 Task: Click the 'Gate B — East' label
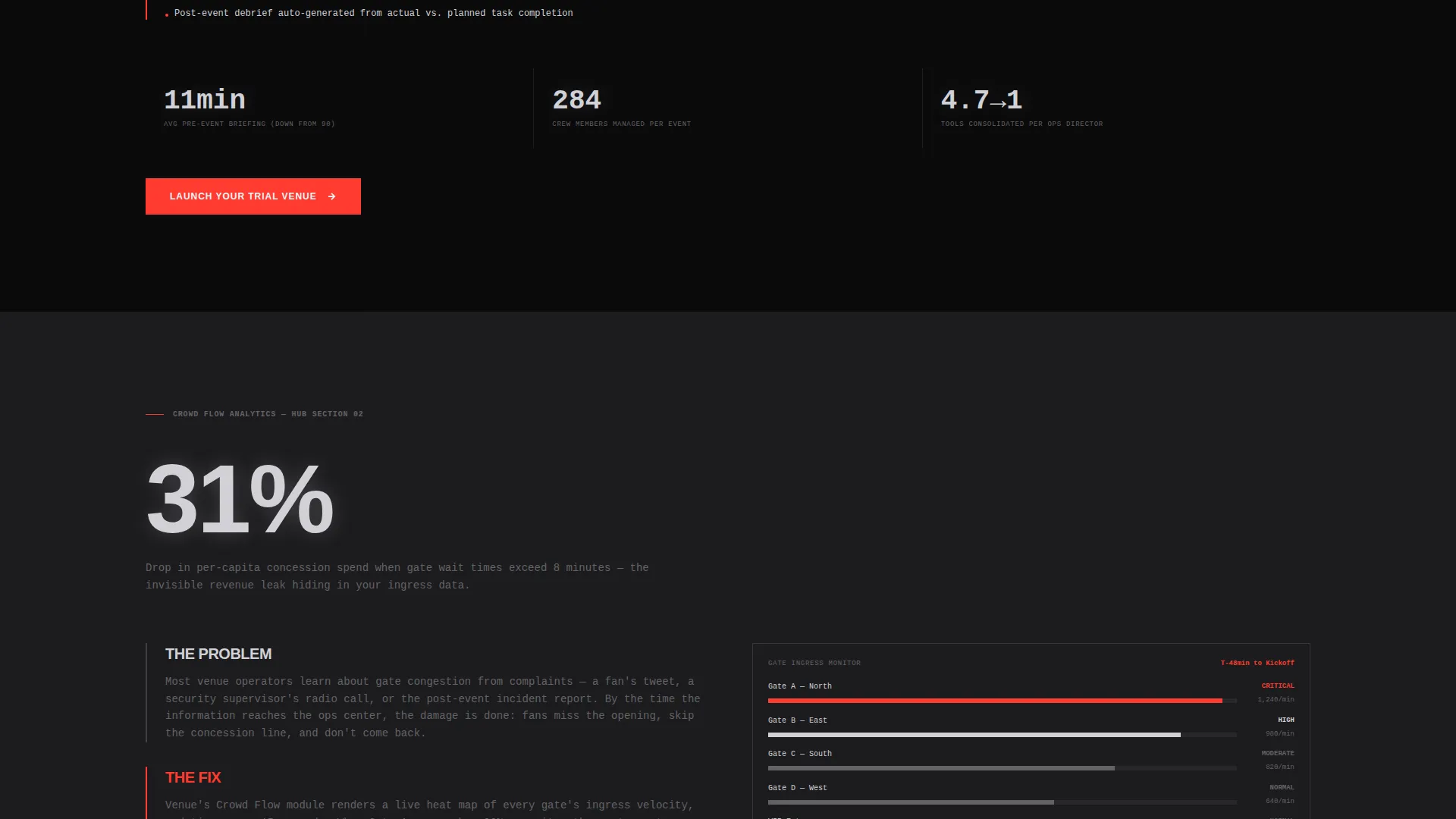click(798, 720)
